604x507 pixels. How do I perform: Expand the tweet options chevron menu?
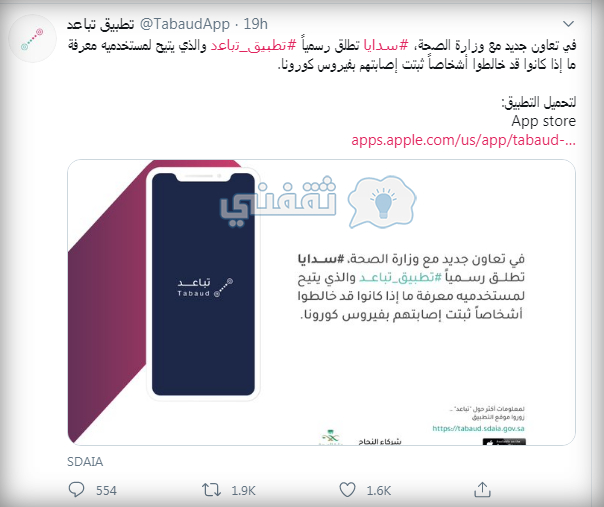pos(568,24)
